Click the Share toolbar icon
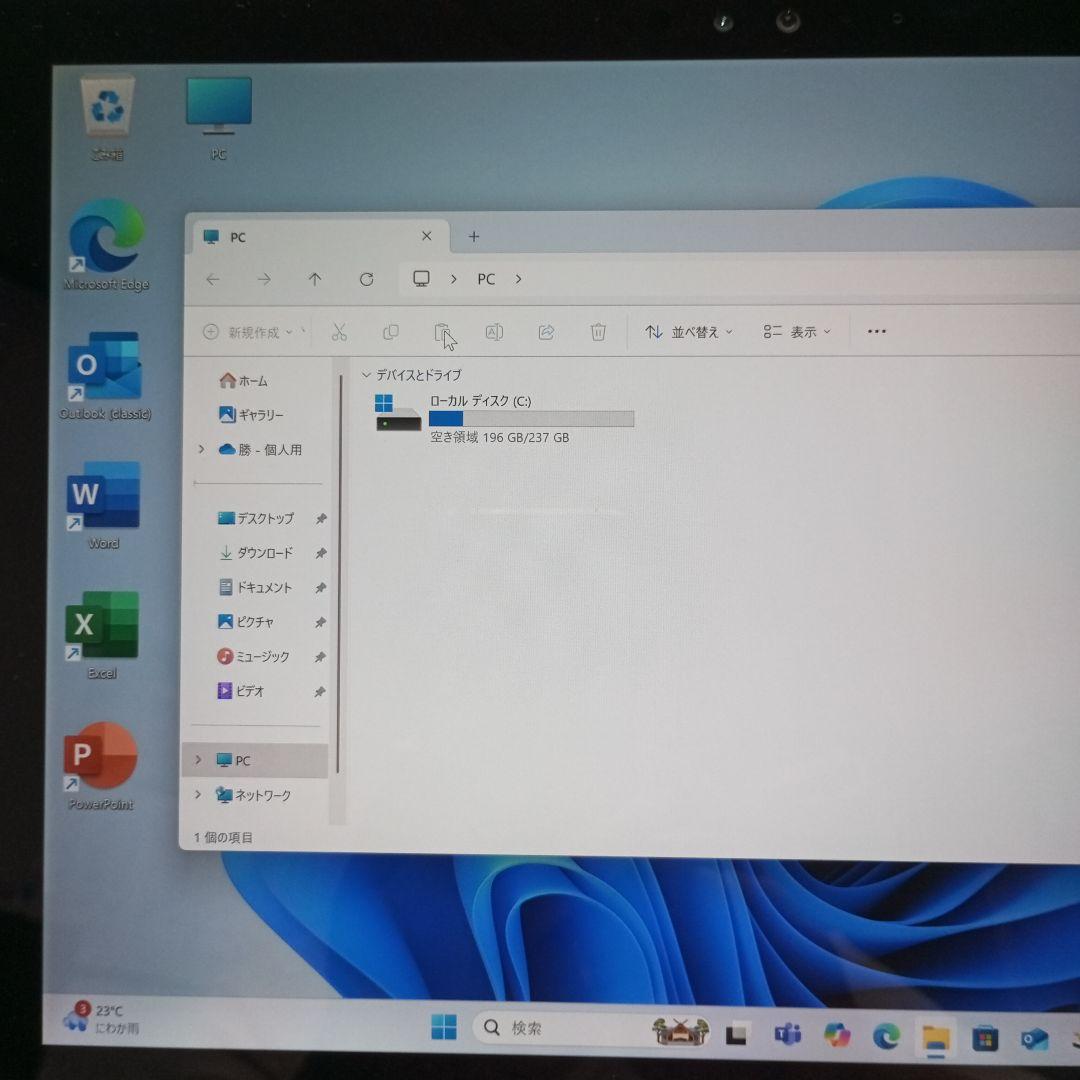The image size is (1080, 1080). click(x=546, y=332)
